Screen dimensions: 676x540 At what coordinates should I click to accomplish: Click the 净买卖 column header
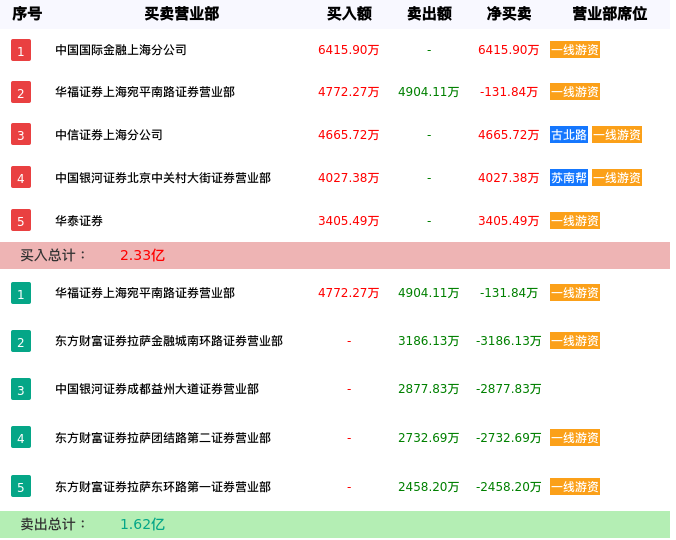click(509, 14)
